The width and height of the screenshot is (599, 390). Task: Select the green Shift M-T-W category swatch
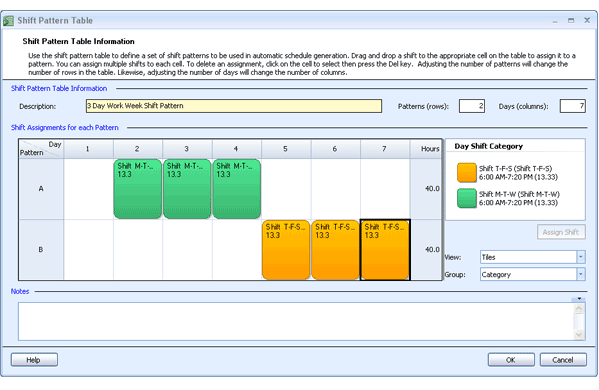(466, 198)
